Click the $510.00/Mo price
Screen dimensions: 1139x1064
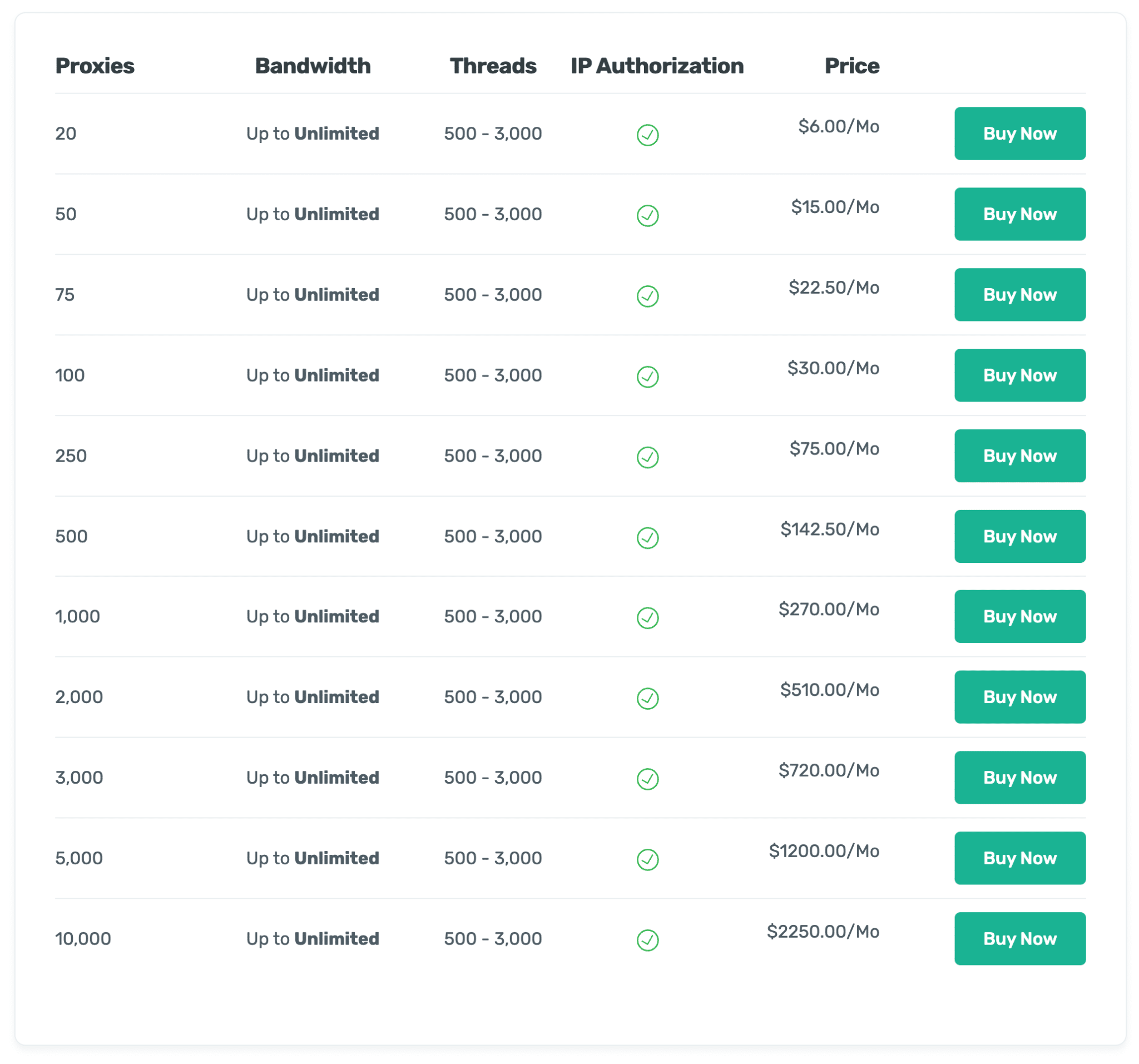(830, 690)
